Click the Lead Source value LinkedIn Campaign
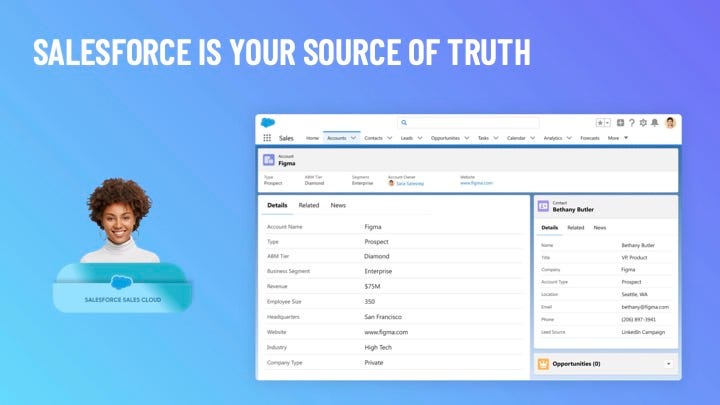The image size is (720, 405). click(x=643, y=332)
